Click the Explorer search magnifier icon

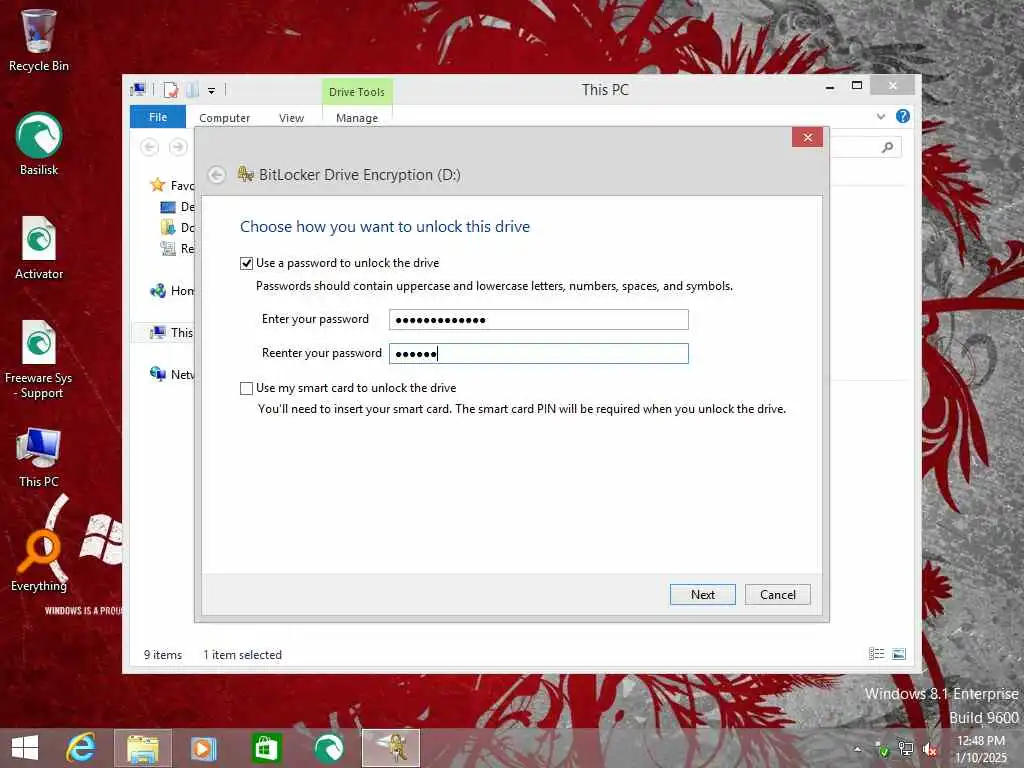tap(888, 148)
